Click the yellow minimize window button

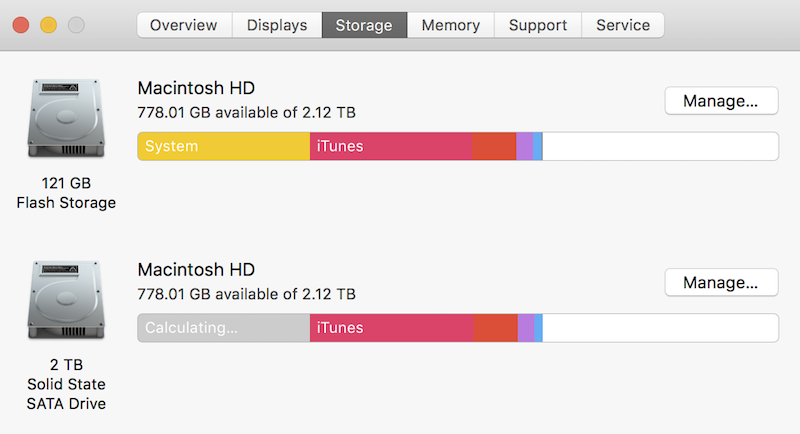pos(48,25)
